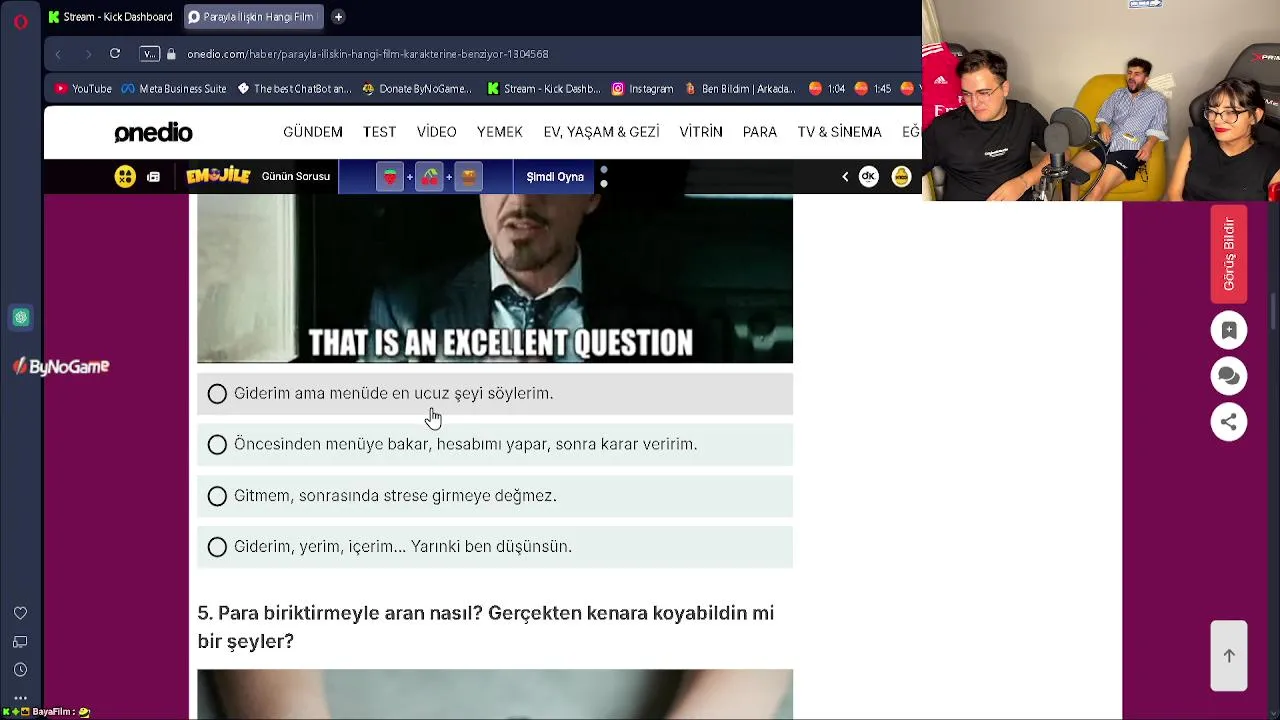1280x720 pixels.
Task: Open the sidebar three-dots more menu
Action: (20, 698)
